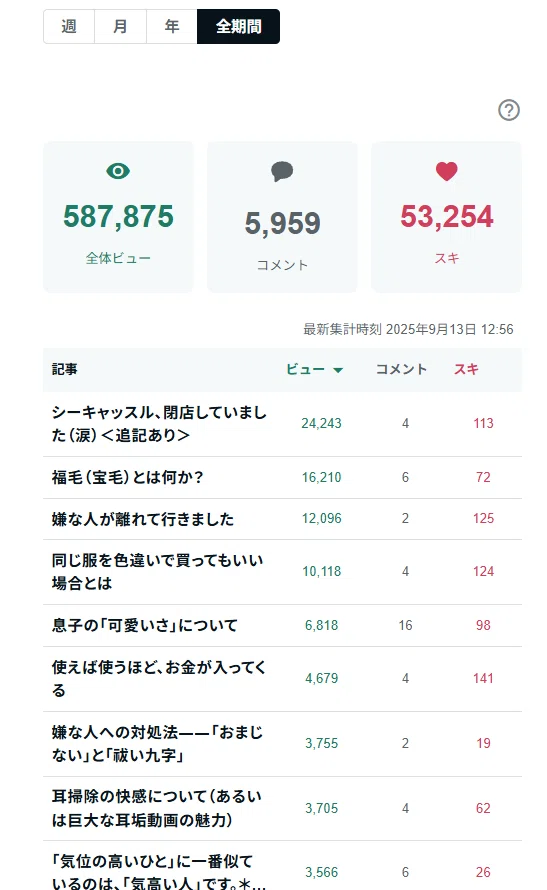Click likes count 26

483,872
